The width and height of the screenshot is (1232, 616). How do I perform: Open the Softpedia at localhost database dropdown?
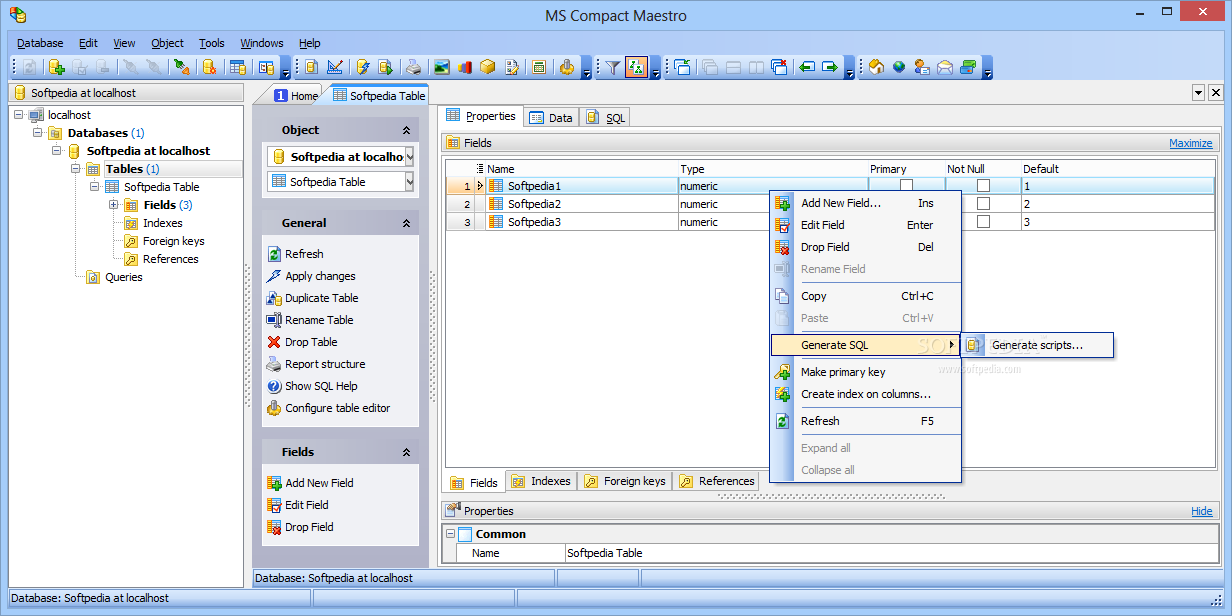(409, 157)
